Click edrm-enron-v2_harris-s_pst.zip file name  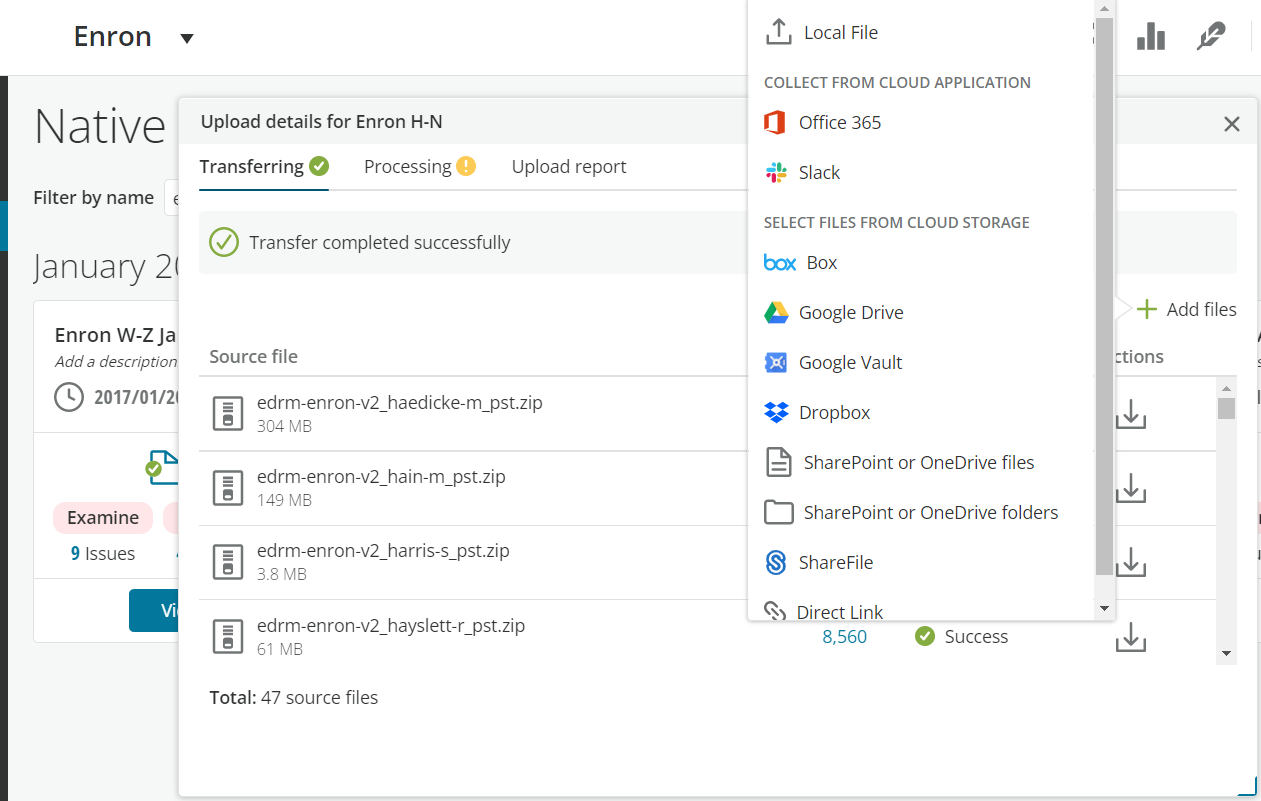[x=383, y=550]
